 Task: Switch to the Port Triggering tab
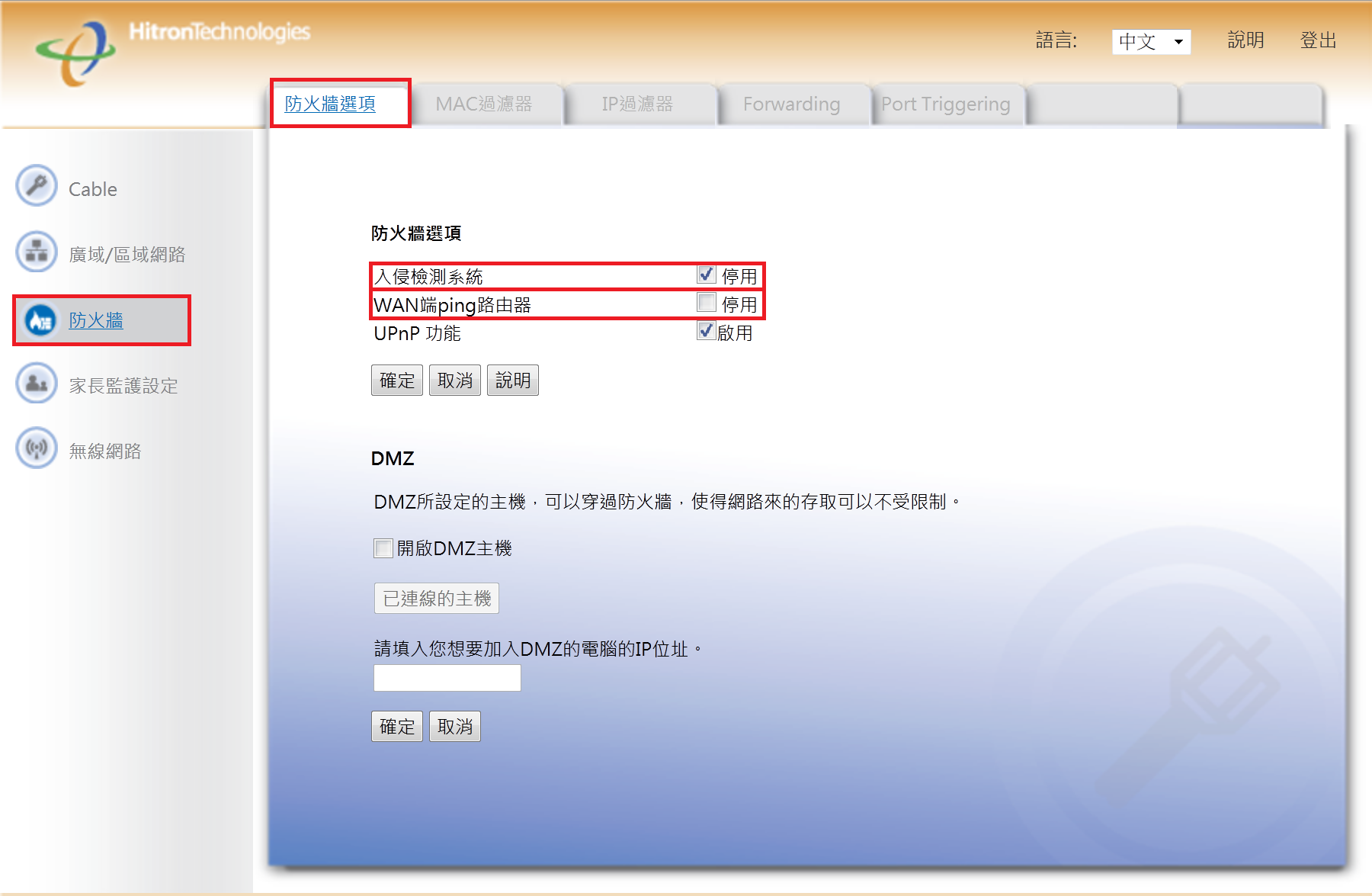click(946, 104)
